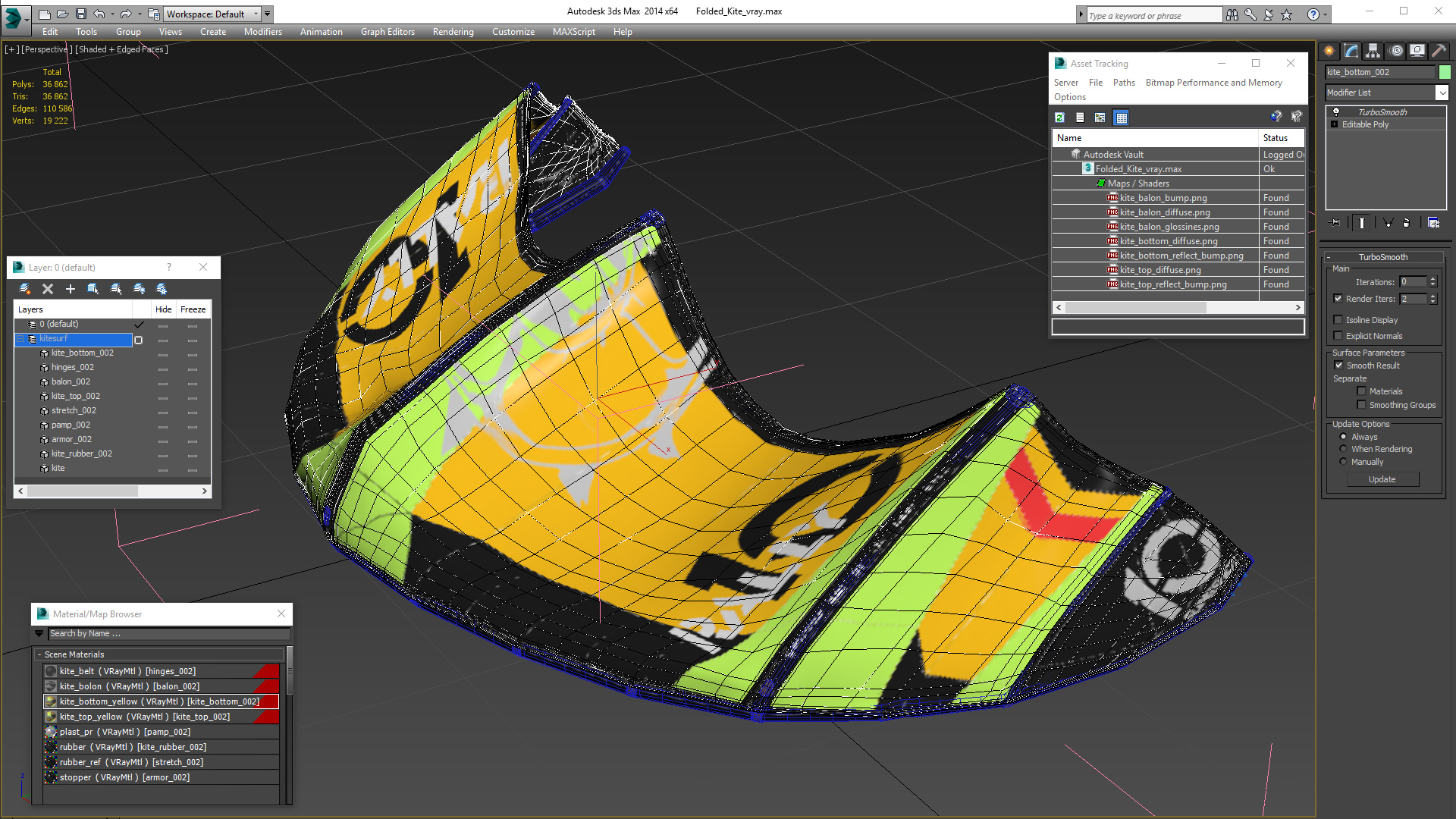
Task: Open the Modifier List dropdown
Action: [x=1442, y=93]
